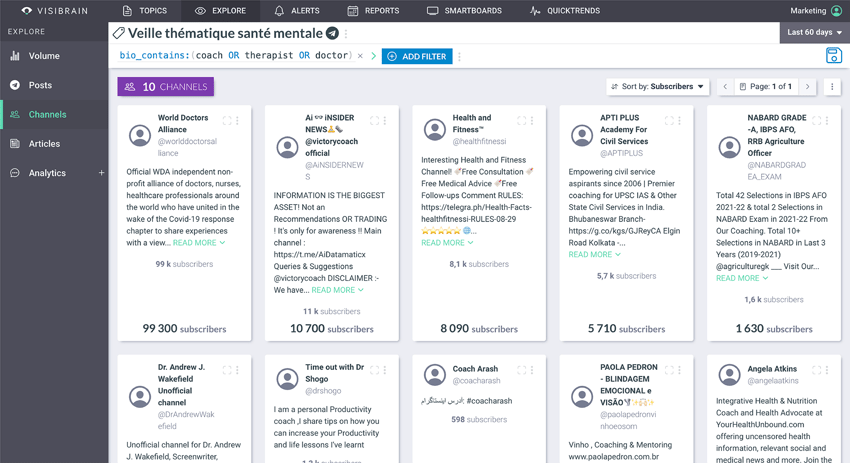Click the 8 090 subscribers count
The image size is (850, 463).
(x=479, y=329)
